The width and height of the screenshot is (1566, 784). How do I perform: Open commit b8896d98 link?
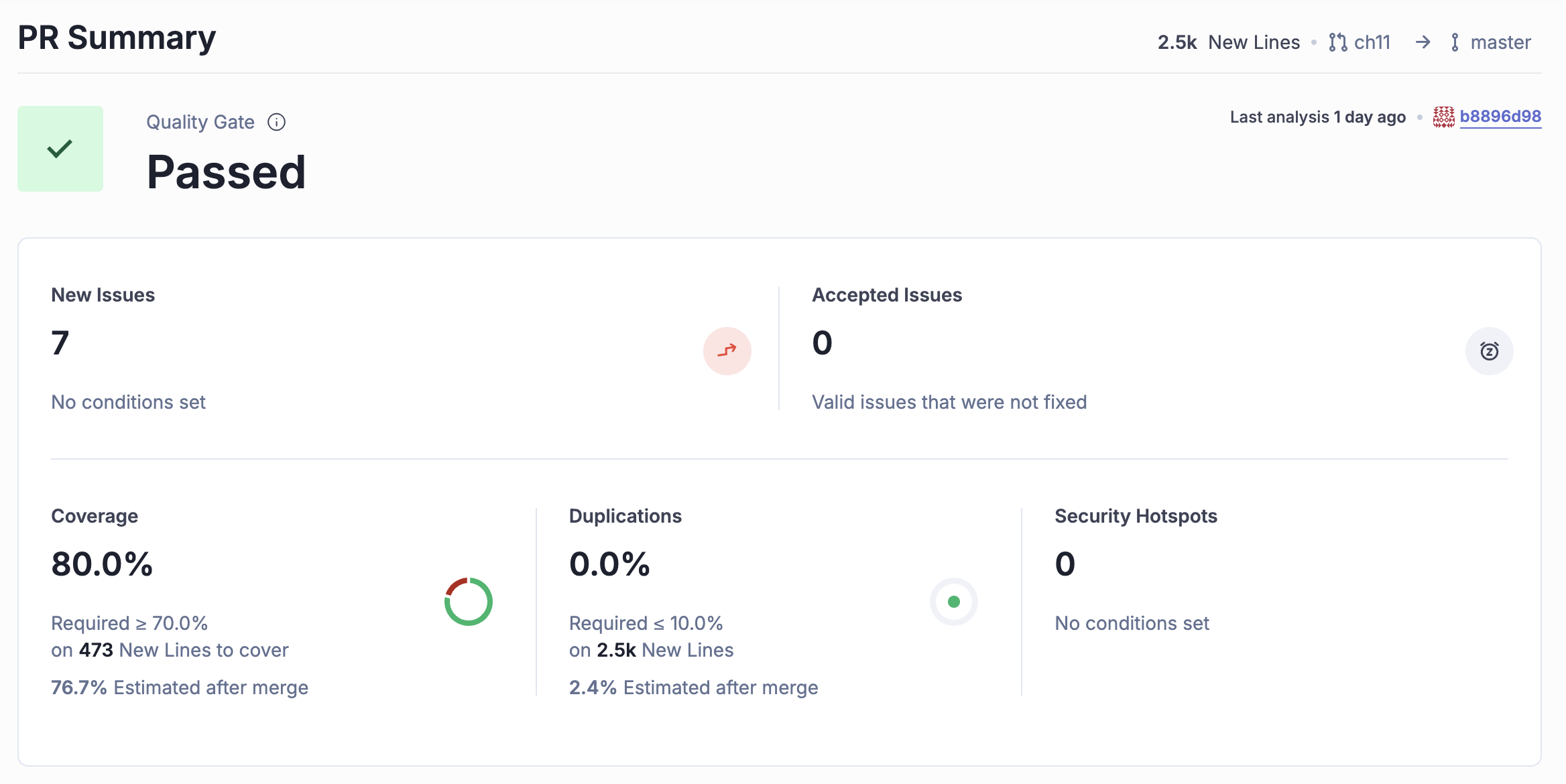click(x=1500, y=117)
